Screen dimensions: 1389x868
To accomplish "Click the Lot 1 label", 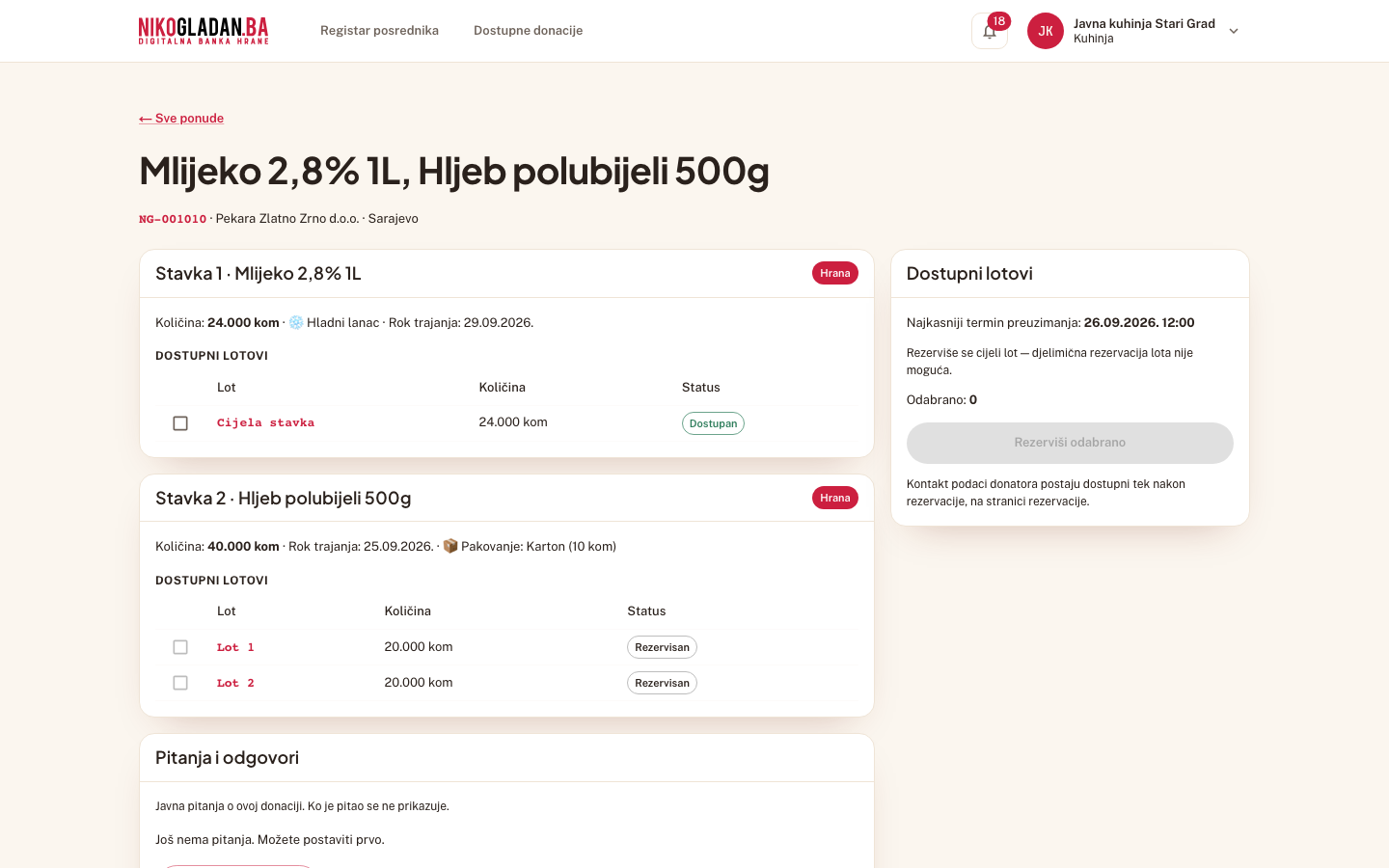I will [235, 647].
